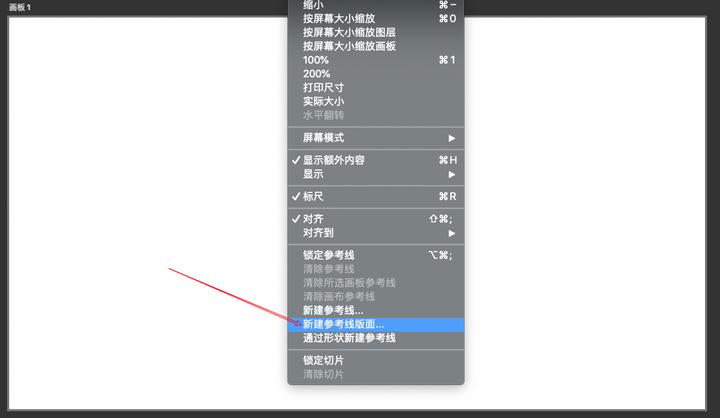This screenshot has height=418, width=720.
Task: Select 实际大小 view option
Action: [x=376, y=102]
